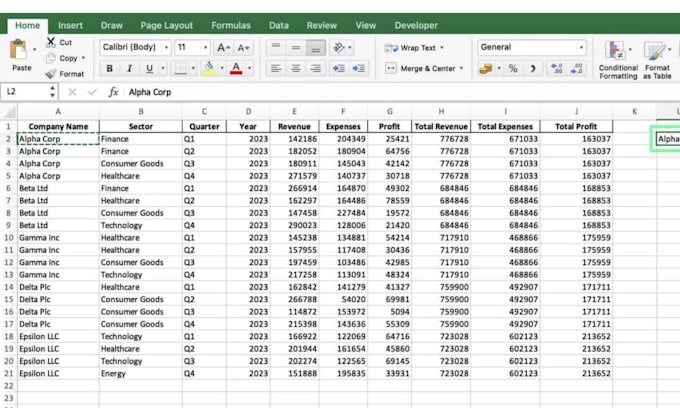Switch to the Data tab
This screenshot has height=408, width=680.
pyautogui.click(x=278, y=25)
